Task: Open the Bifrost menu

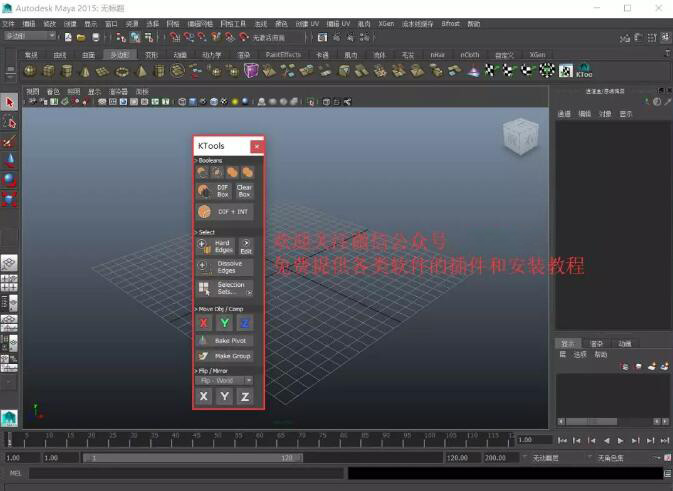Action: point(450,24)
